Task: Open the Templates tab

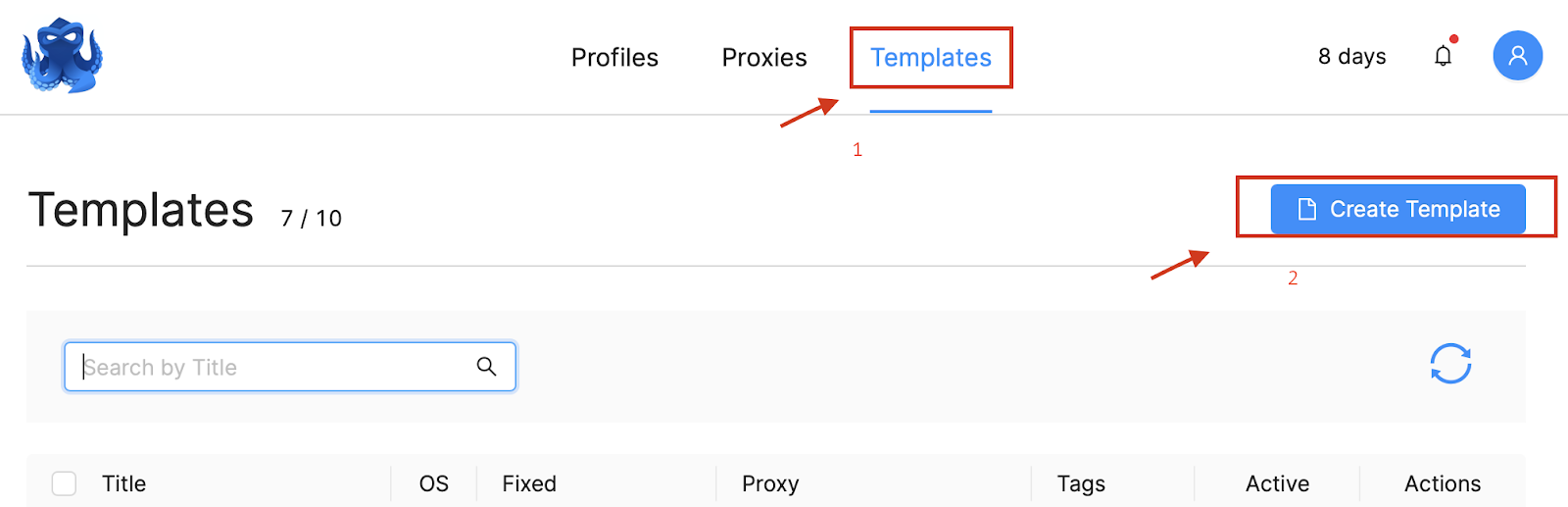Action: (x=931, y=58)
